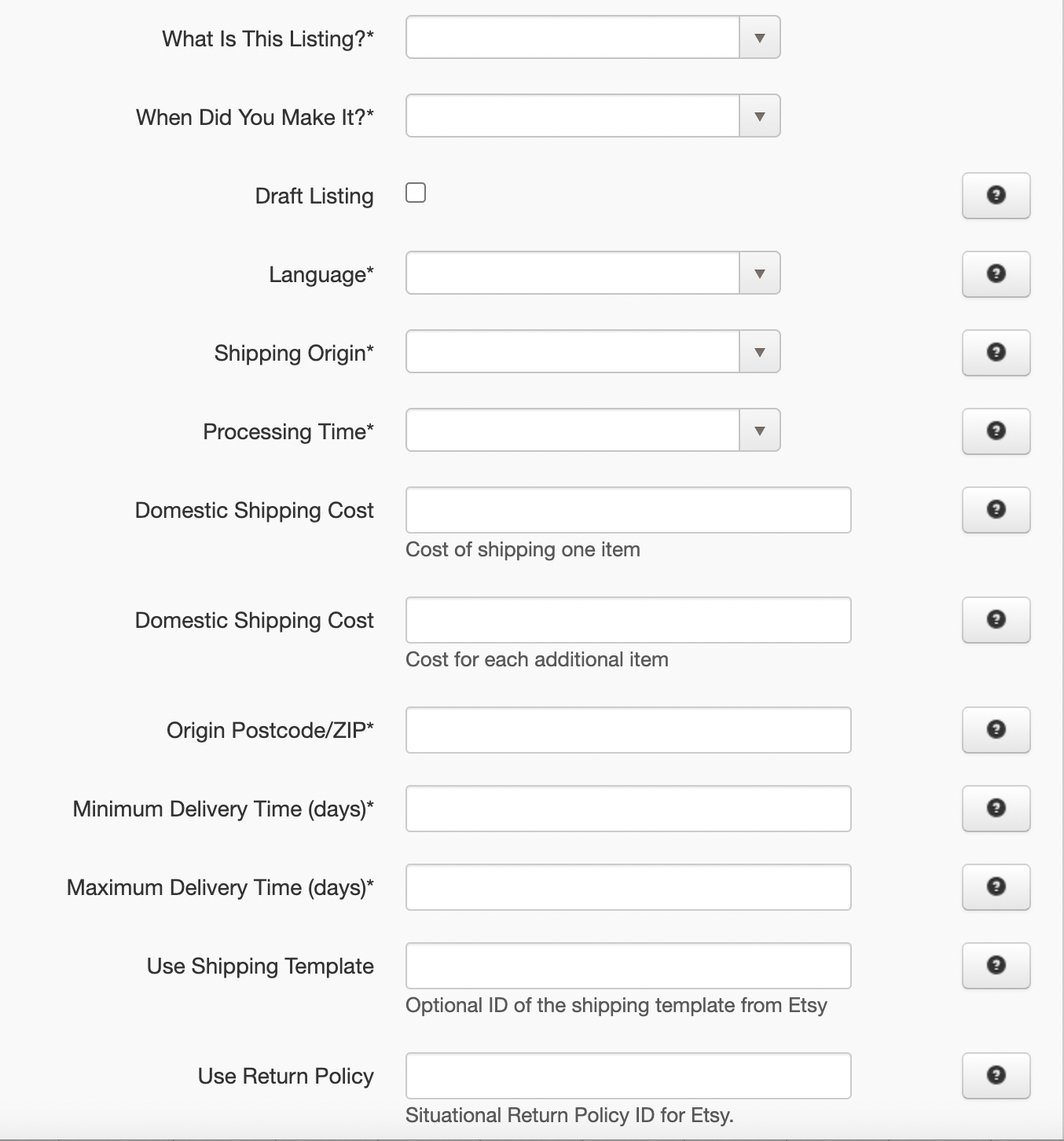
Task: Show help for Shipping Origin
Action: coord(996,353)
